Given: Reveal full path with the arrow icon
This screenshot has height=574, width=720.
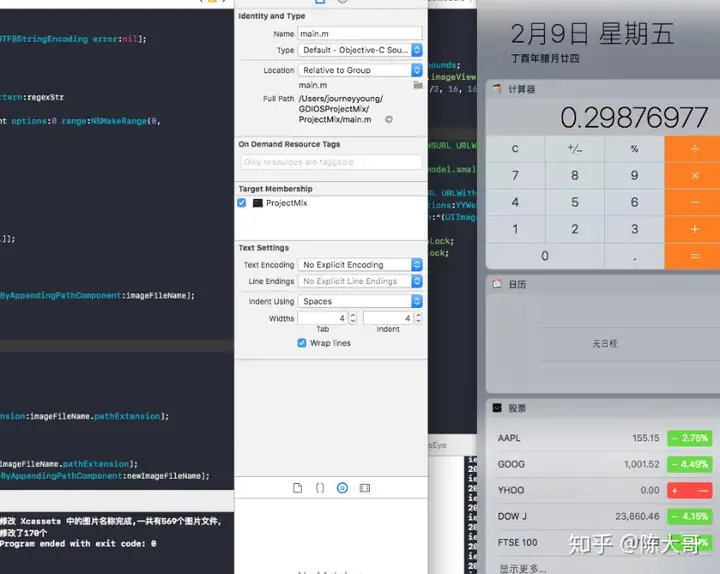Looking at the screenshot, I should pos(389,119).
